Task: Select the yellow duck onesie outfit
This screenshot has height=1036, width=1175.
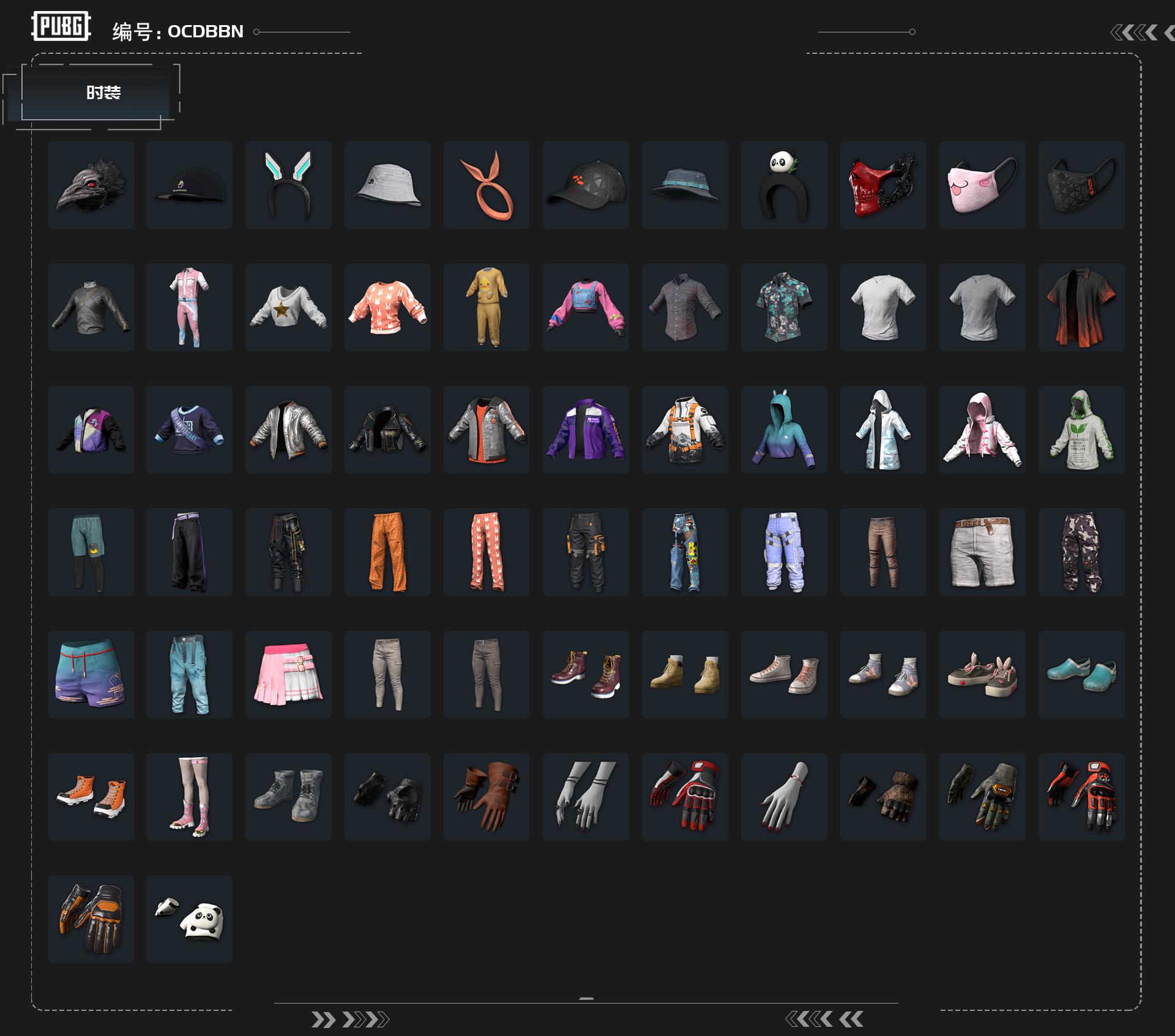Action: (x=487, y=307)
